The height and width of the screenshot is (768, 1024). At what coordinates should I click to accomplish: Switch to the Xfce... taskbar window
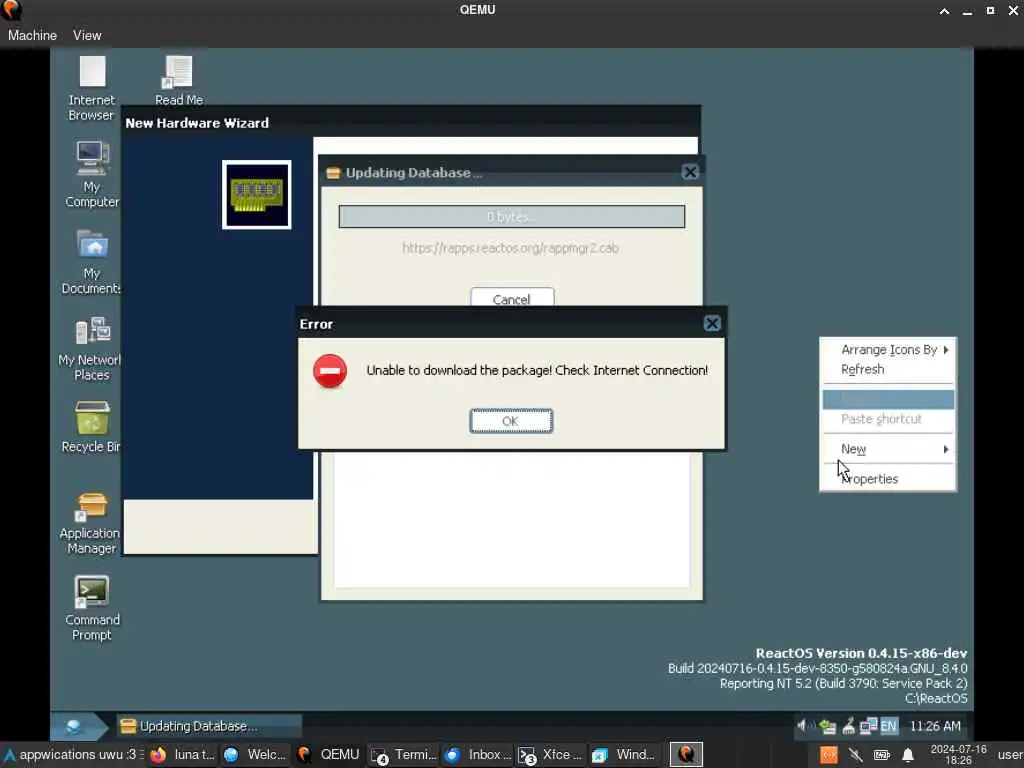click(551, 755)
